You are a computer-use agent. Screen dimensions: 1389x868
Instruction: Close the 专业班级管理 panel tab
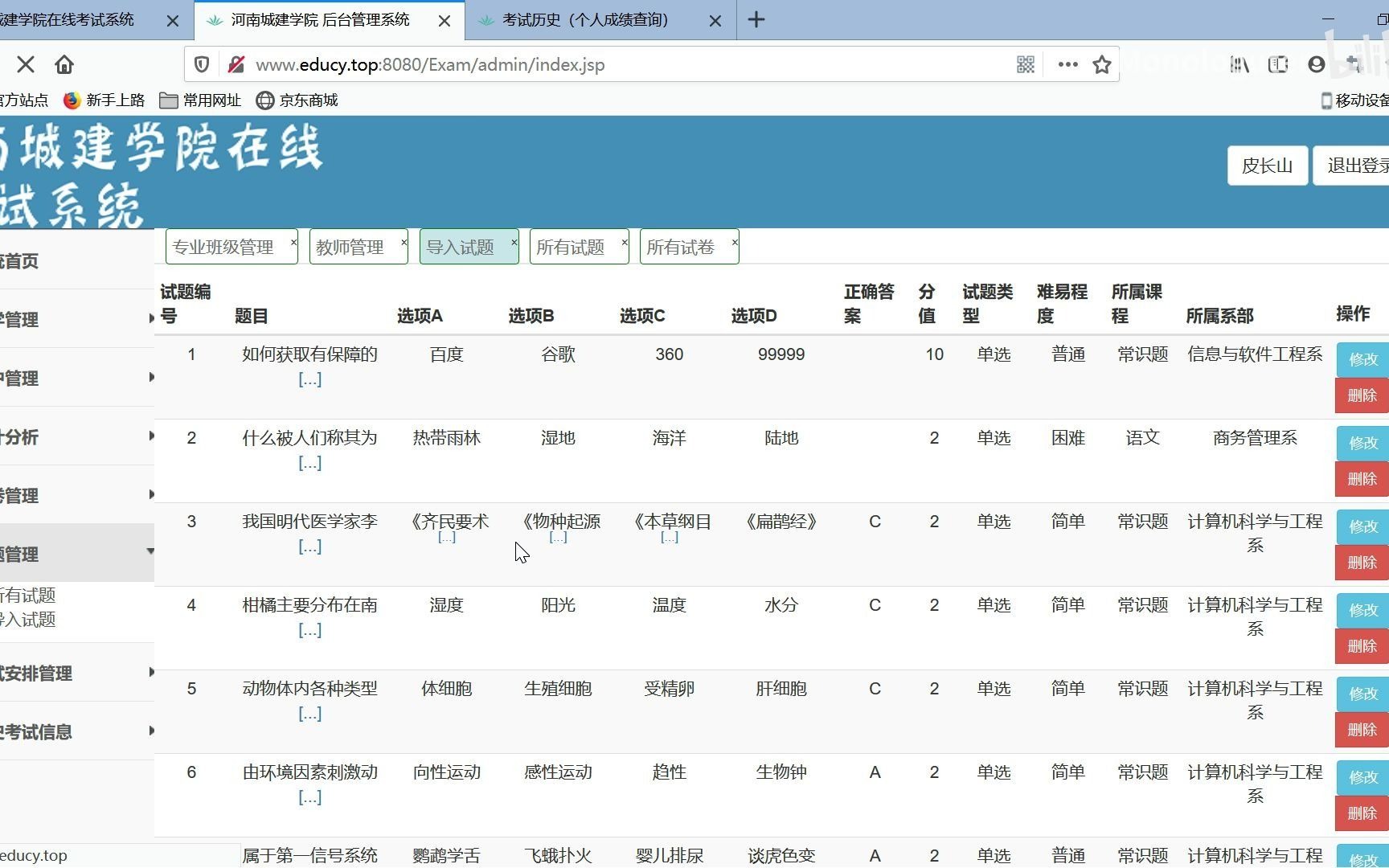click(x=293, y=242)
